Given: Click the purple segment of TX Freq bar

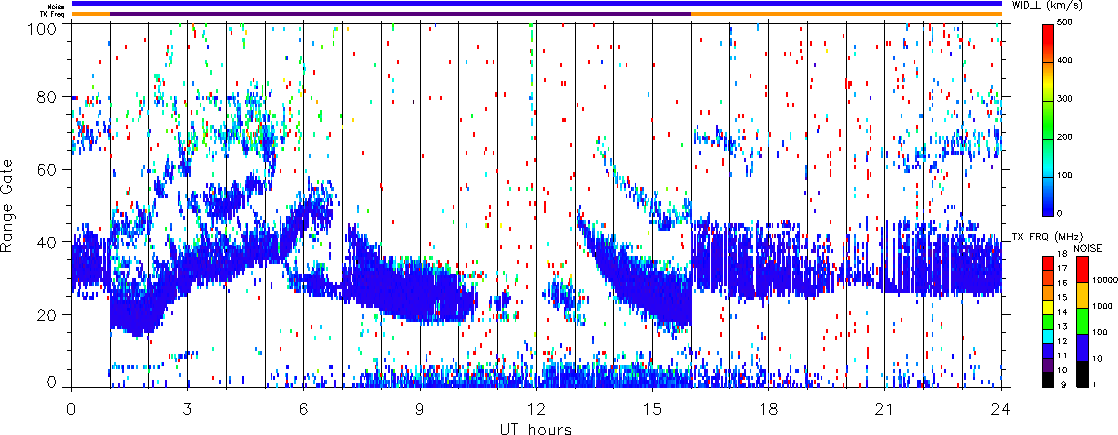Looking at the screenshot, I should pos(401,14).
